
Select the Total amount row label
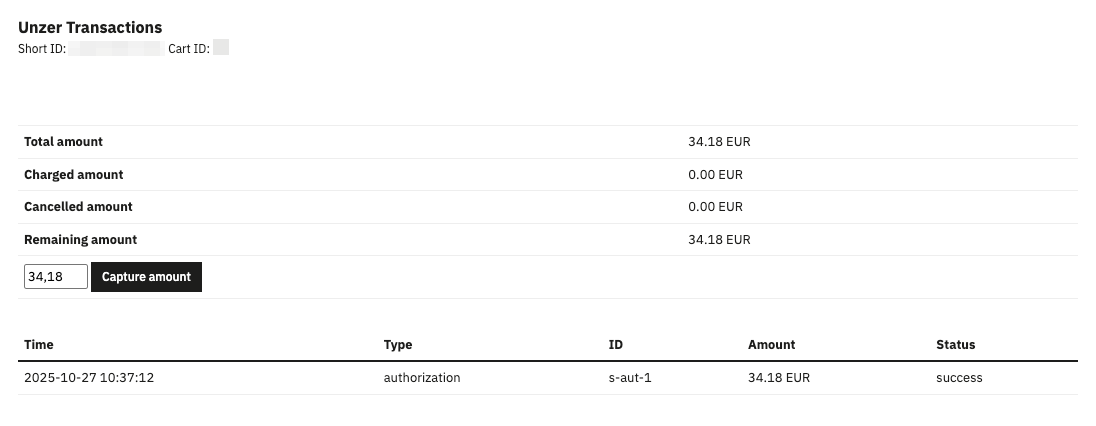click(63, 142)
